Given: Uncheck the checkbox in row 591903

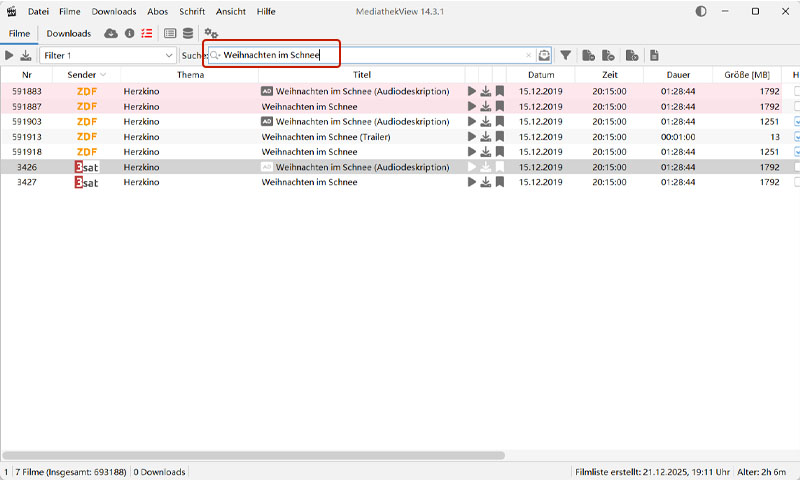Looking at the screenshot, I should (796, 122).
